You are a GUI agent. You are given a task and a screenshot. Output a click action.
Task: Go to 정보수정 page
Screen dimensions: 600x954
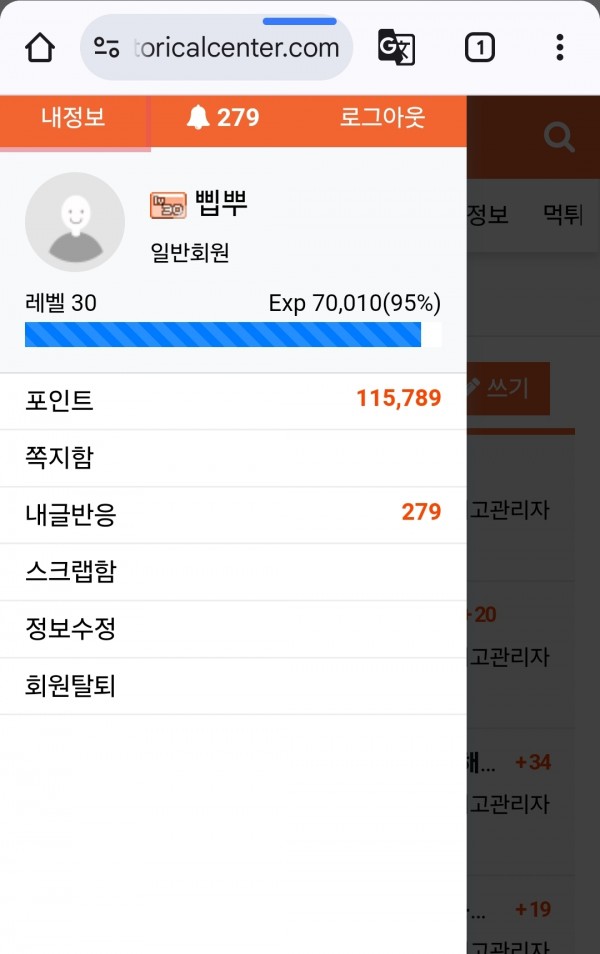coord(233,629)
